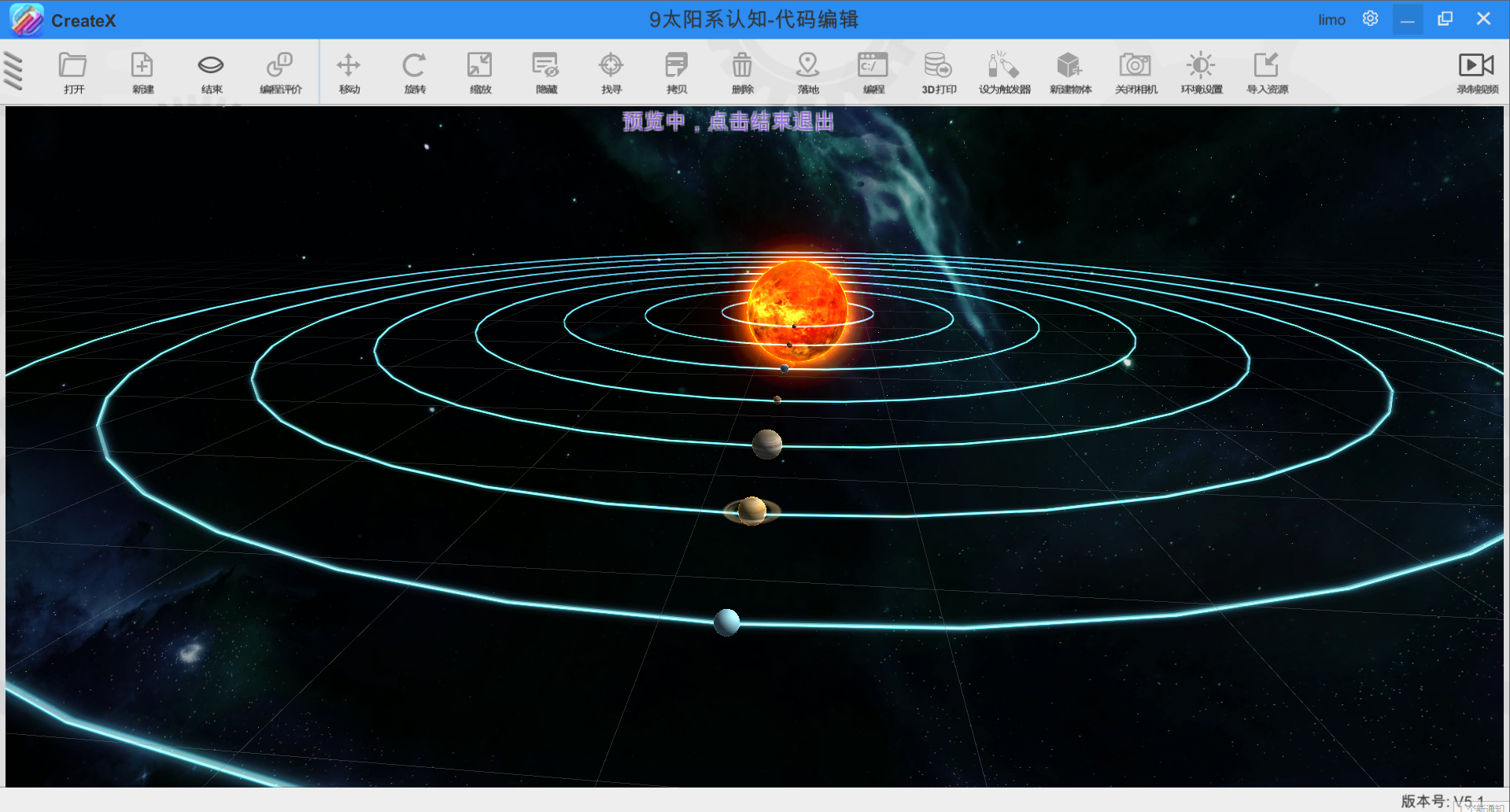Image resolution: width=1510 pixels, height=812 pixels.
Task: Open settings gear next to limo
Action: [1370, 19]
